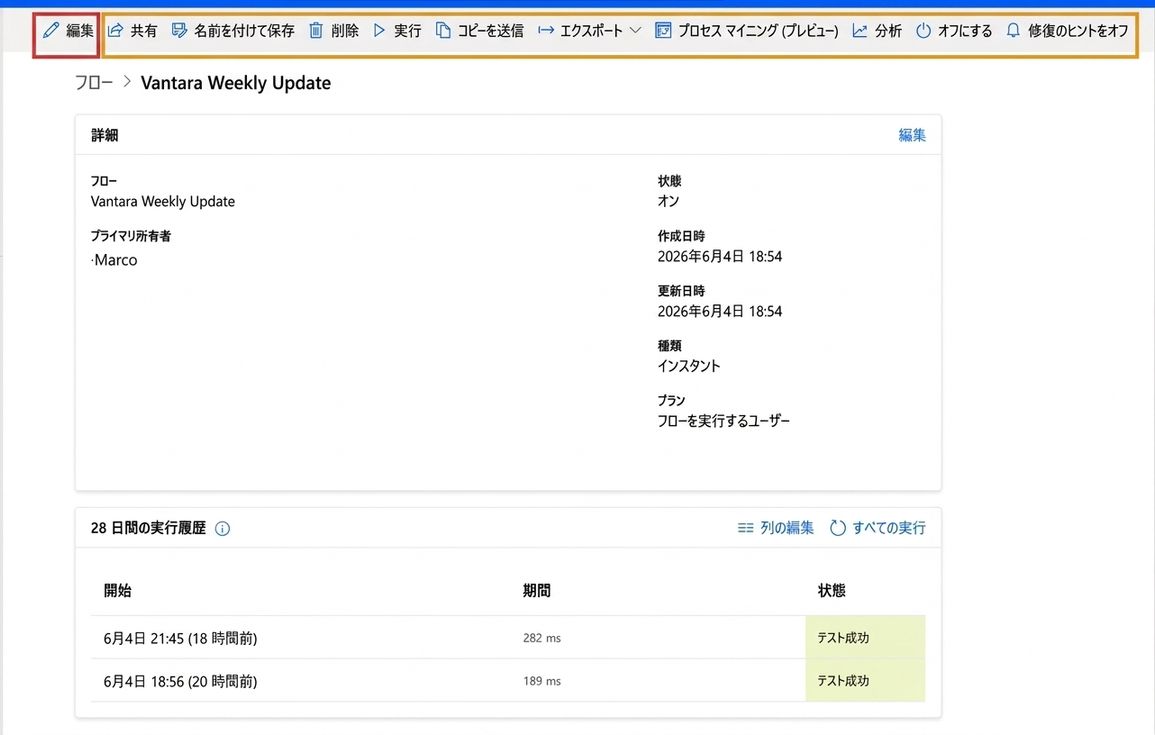Click the 修復のヒントをオフ bell icon

1014,30
